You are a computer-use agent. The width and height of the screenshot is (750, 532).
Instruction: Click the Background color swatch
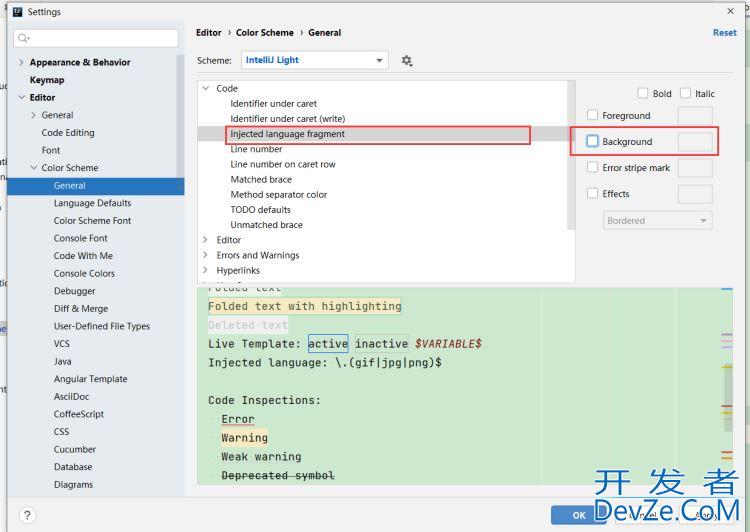695,142
